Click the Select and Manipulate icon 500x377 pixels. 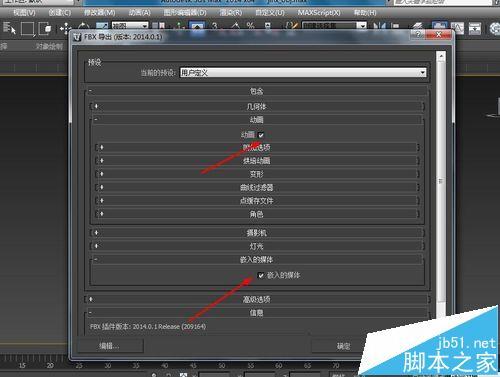coord(180,26)
